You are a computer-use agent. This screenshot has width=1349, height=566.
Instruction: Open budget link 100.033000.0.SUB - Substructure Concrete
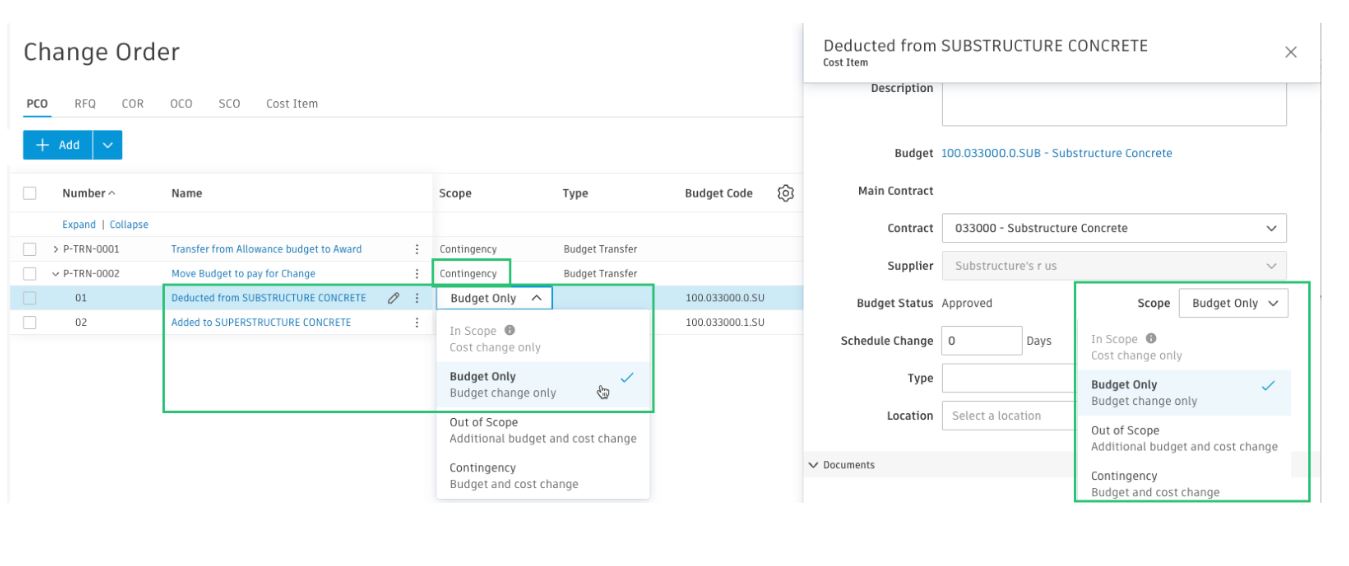(1057, 153)
